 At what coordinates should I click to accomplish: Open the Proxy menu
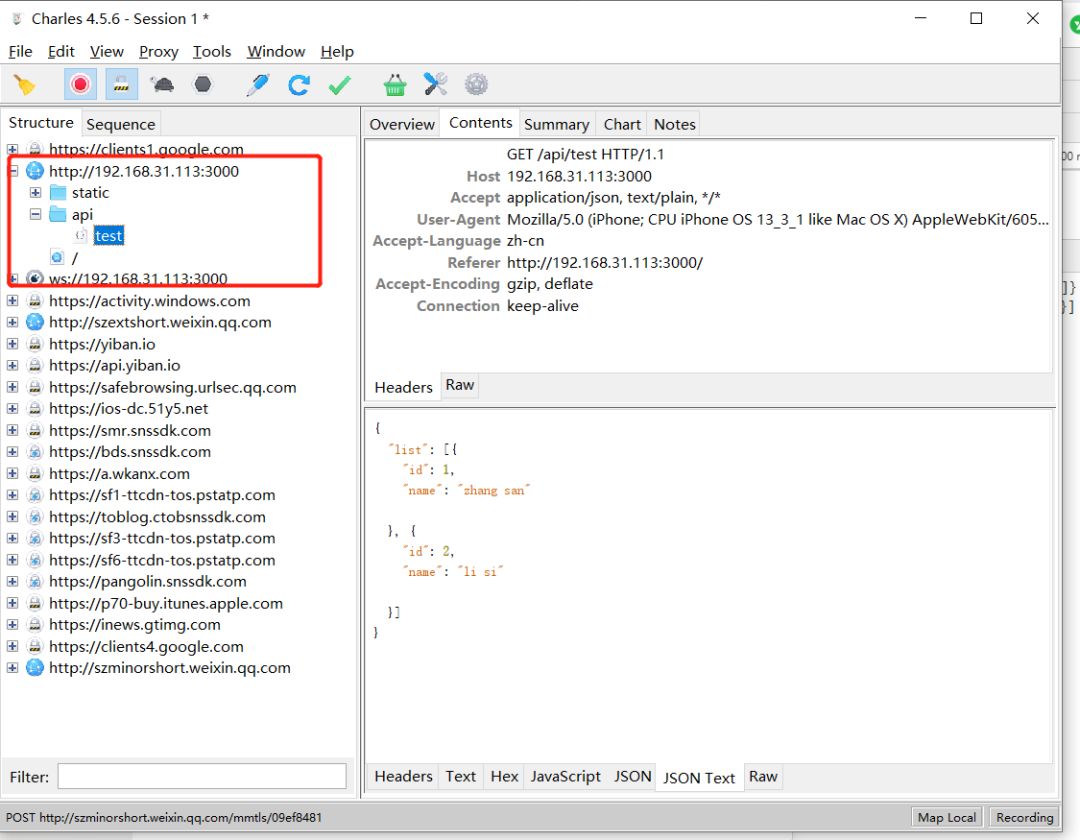[x=158, y=52]
